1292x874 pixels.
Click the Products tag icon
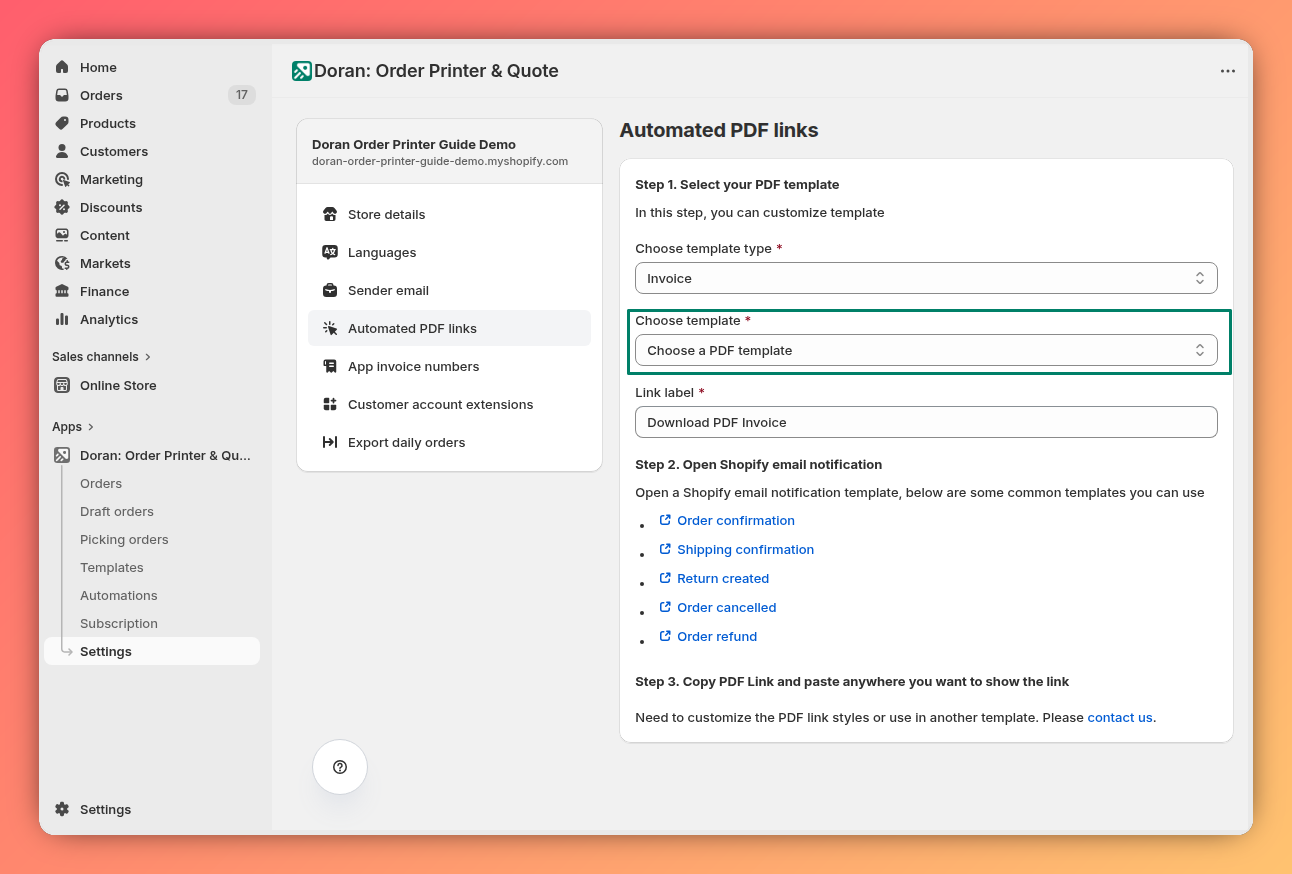click(62, 123)
